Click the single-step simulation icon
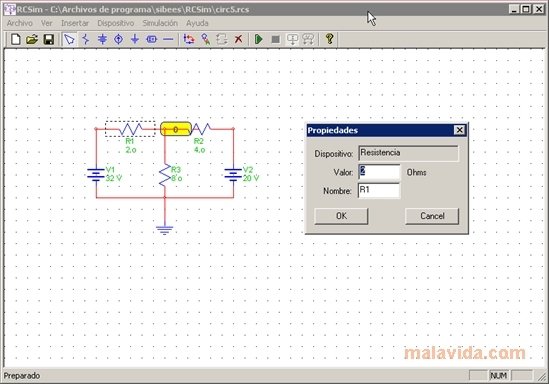This screenshot has height=384, width=549. click(x=292, y=39)
